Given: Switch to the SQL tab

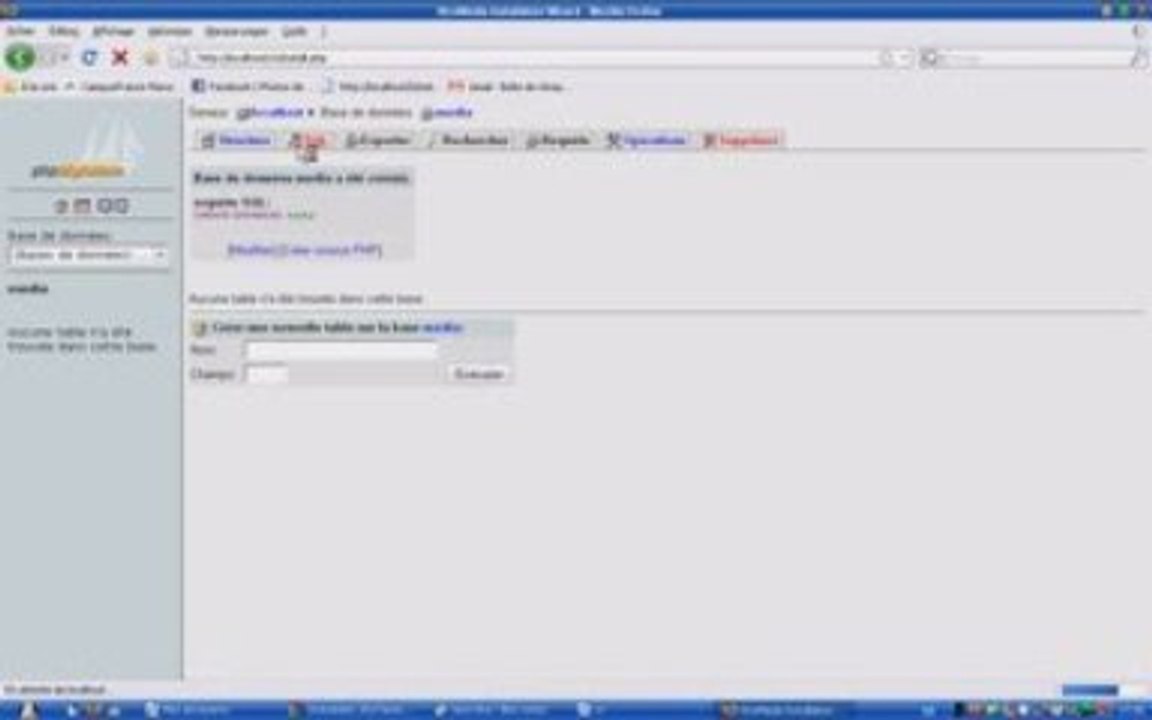Looking at the screenshot, I should pyautogui.click(x=309, y=140).
